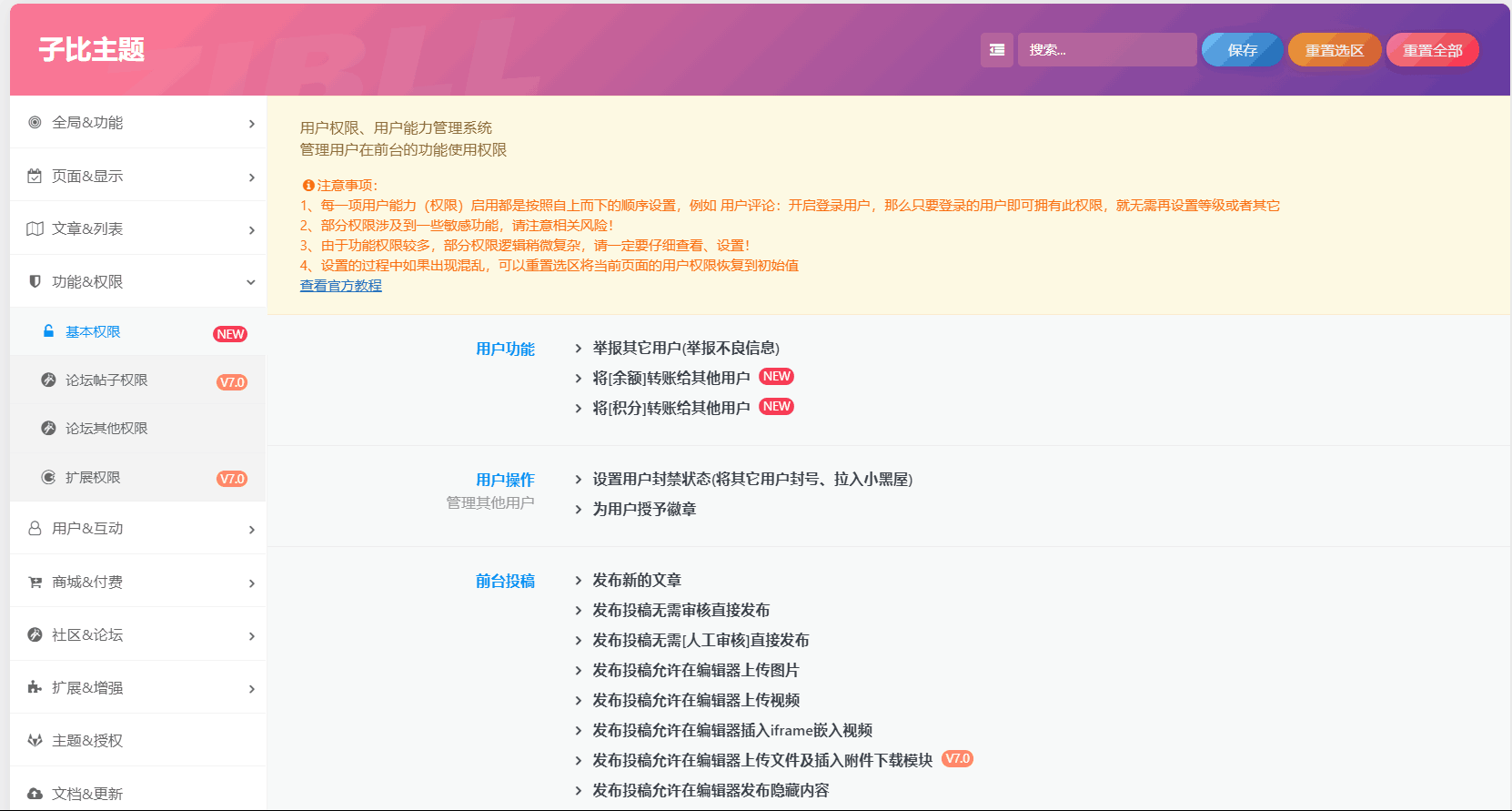Click the 保存 button
Image resolution: width=1512 pixels, height=811 pixels.
pyautogui.click(x=1242, y=50)
